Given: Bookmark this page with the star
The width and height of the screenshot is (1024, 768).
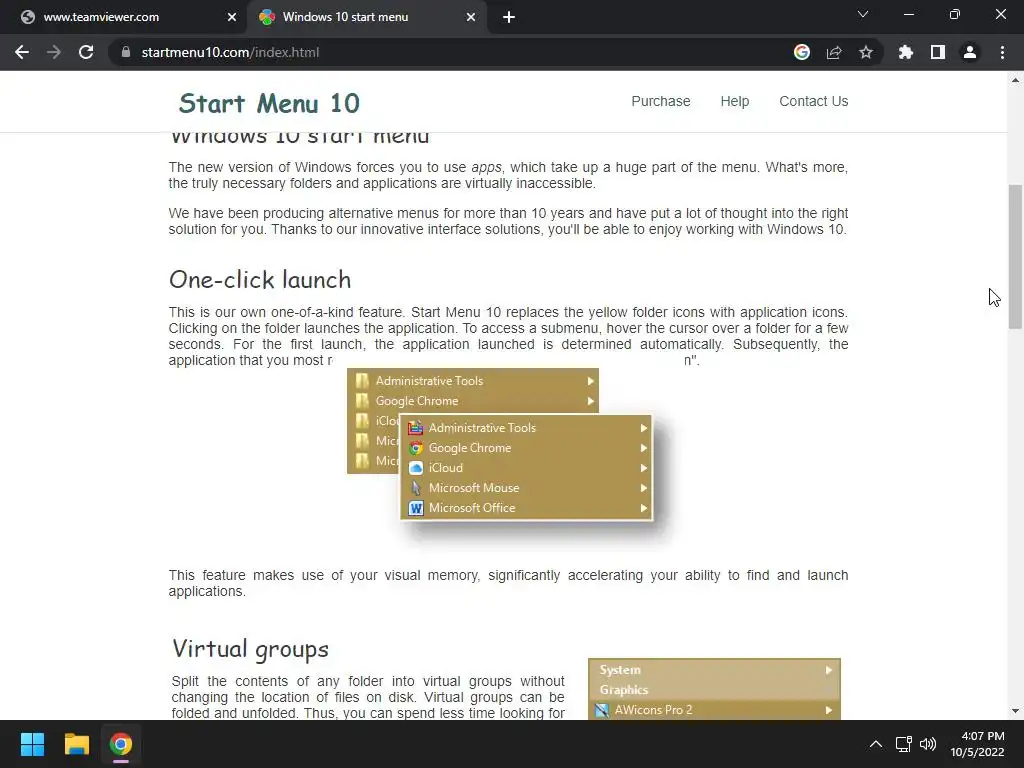Looking at the screenshot, I should [866, 52].
